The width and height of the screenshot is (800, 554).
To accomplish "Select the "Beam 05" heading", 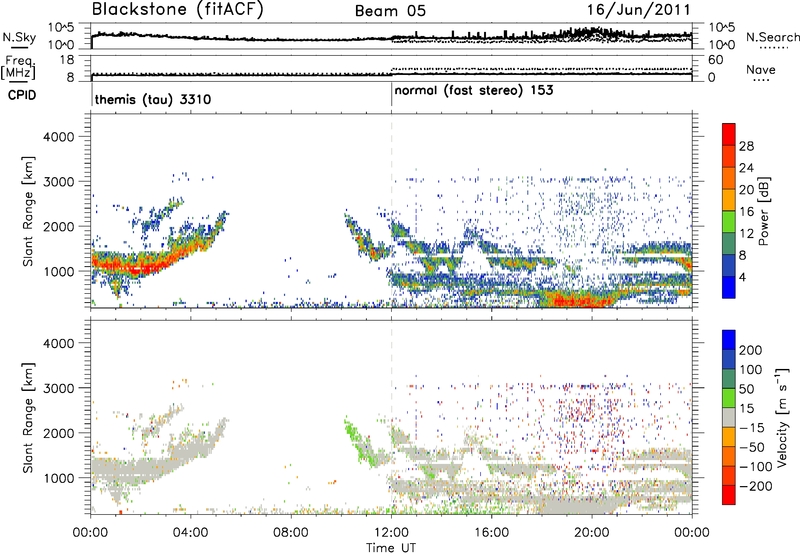I will coord(390,11).
